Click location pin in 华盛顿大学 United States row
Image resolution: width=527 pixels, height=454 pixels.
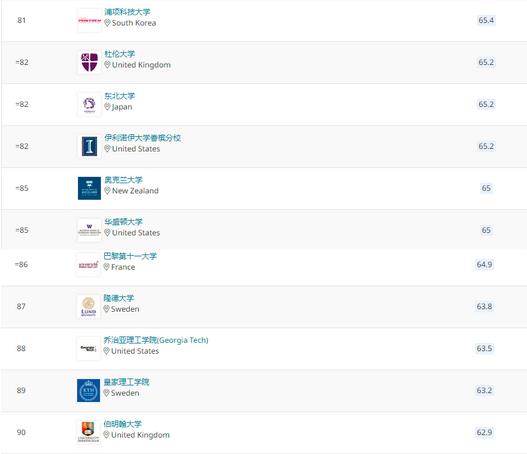tap(107, 233)
